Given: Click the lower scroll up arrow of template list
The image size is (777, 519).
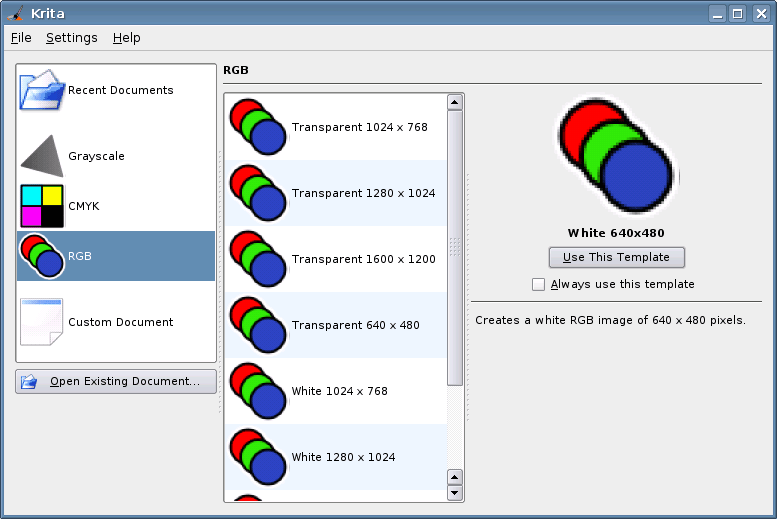Looking at the screenshot, I should [x=455, y=477].
